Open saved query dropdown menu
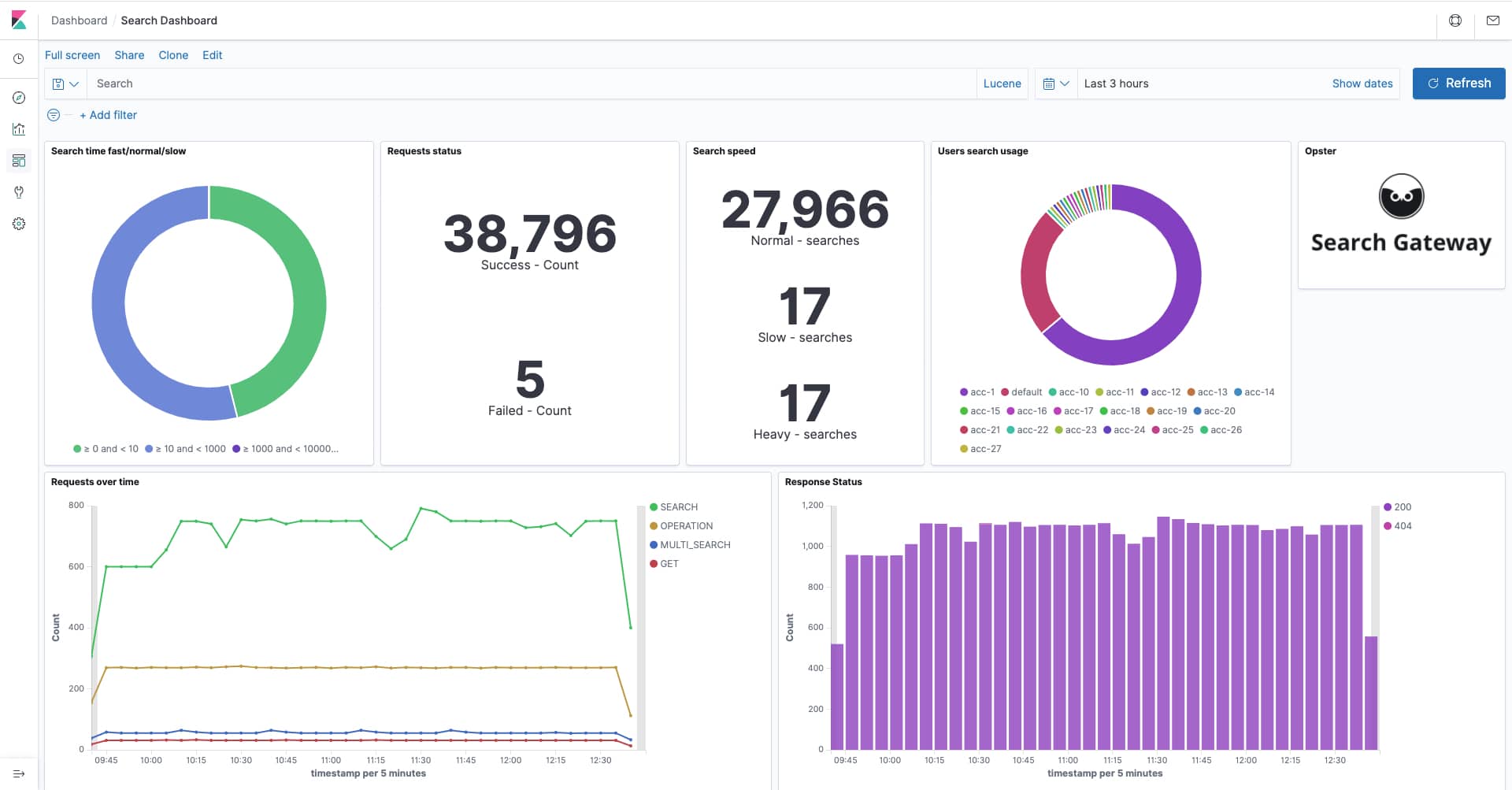 [65, 83]
